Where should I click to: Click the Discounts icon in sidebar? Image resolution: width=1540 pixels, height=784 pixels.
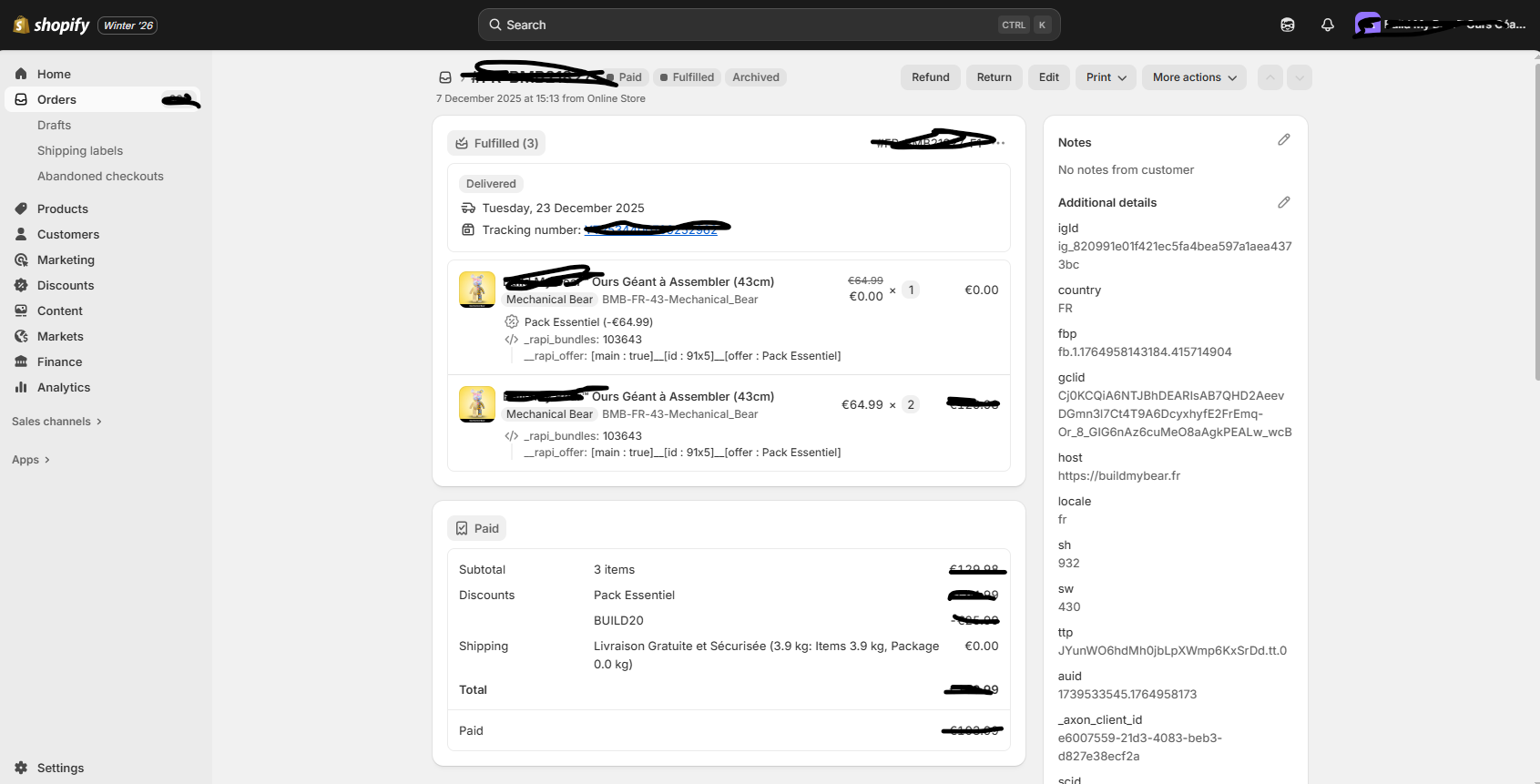[x=21, y=285]
